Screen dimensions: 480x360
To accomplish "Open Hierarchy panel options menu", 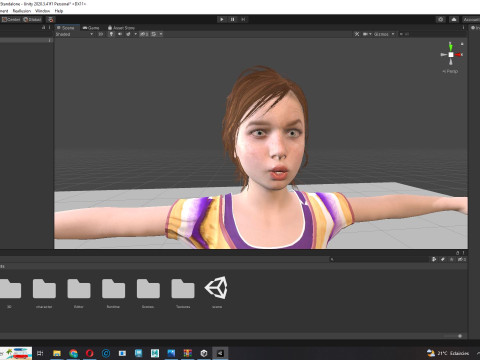I will pyautogui.click(x=49, y=28).
